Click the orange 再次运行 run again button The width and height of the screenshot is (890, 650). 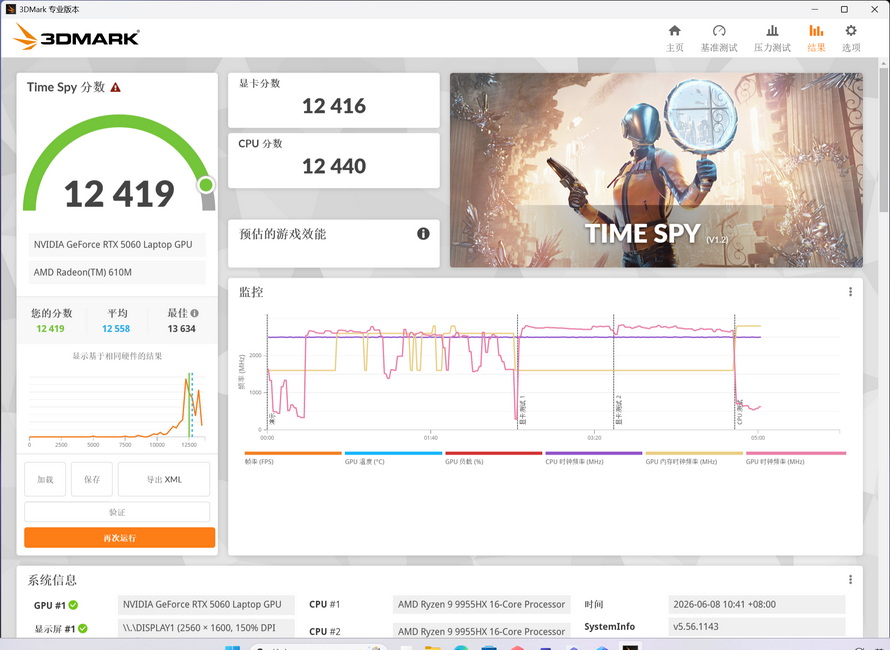point(119,538)
